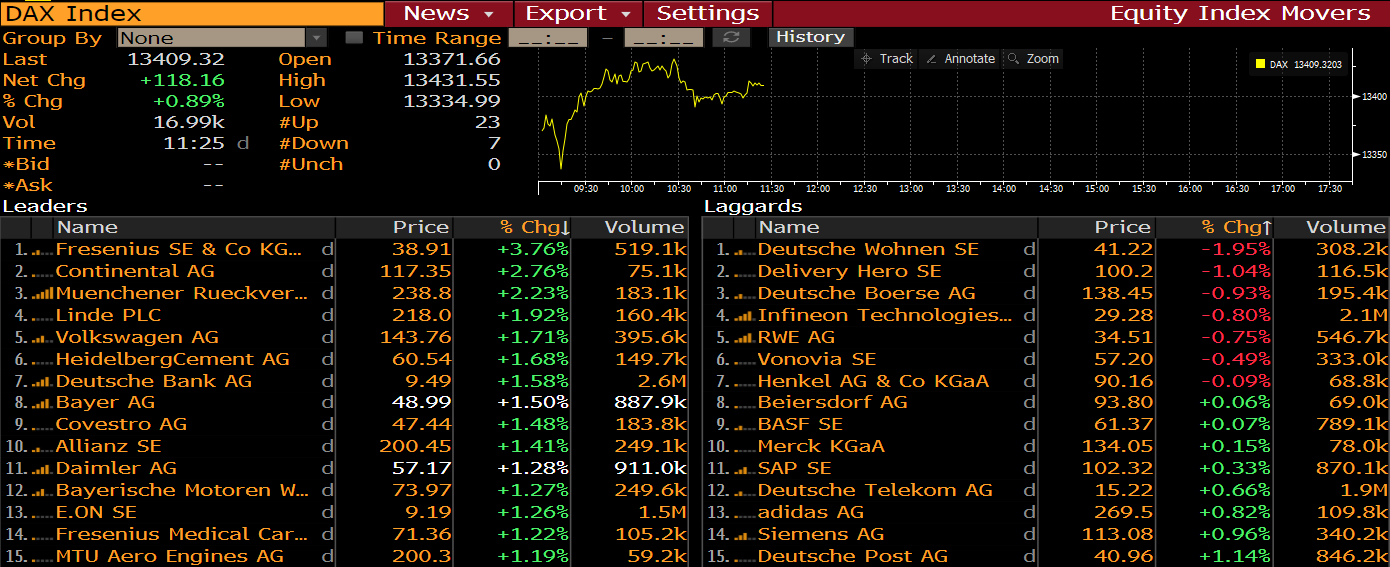Click the bar icon beside Linde PLC

point(43,316)
